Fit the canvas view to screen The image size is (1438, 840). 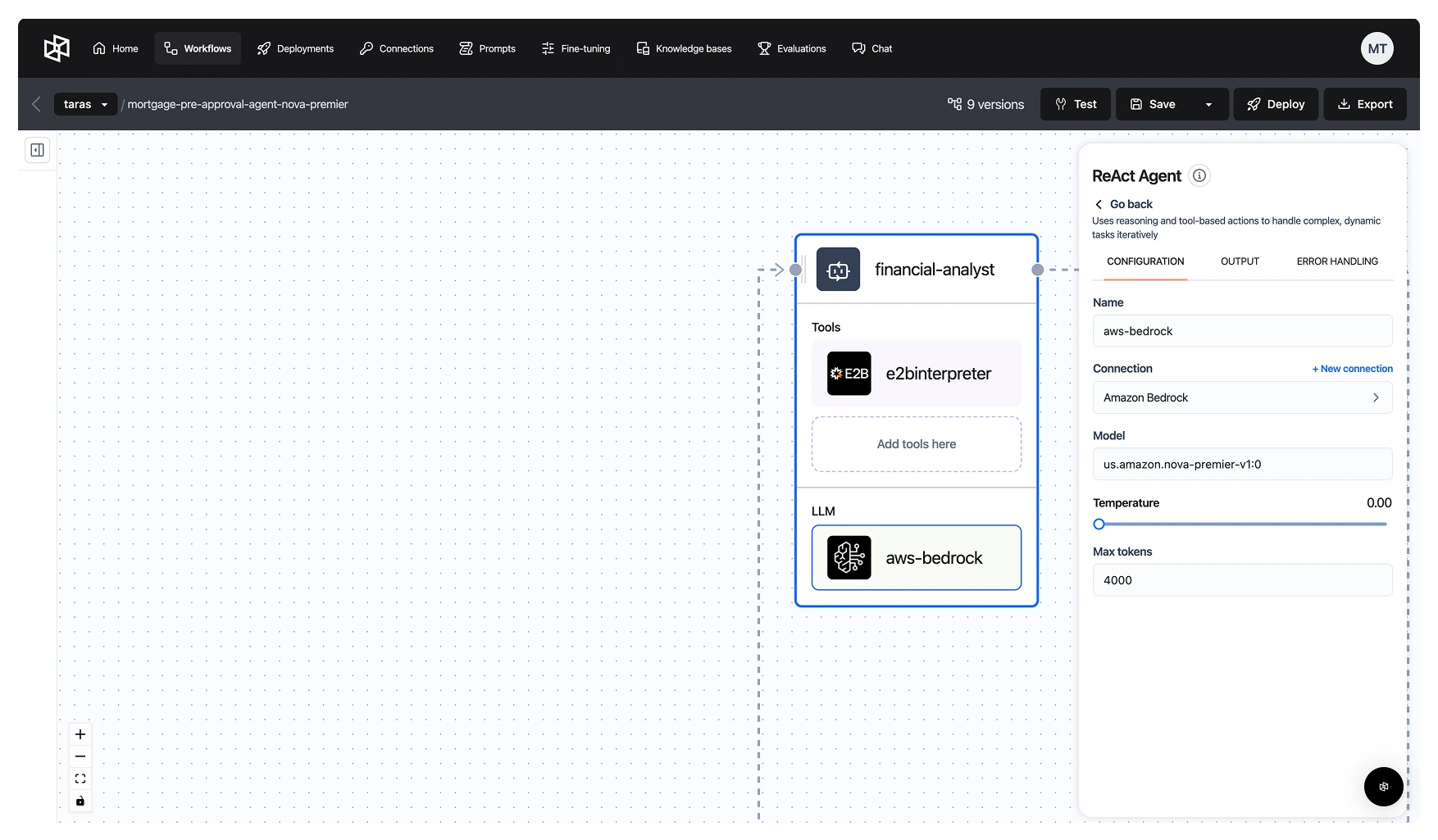[80, 779]
